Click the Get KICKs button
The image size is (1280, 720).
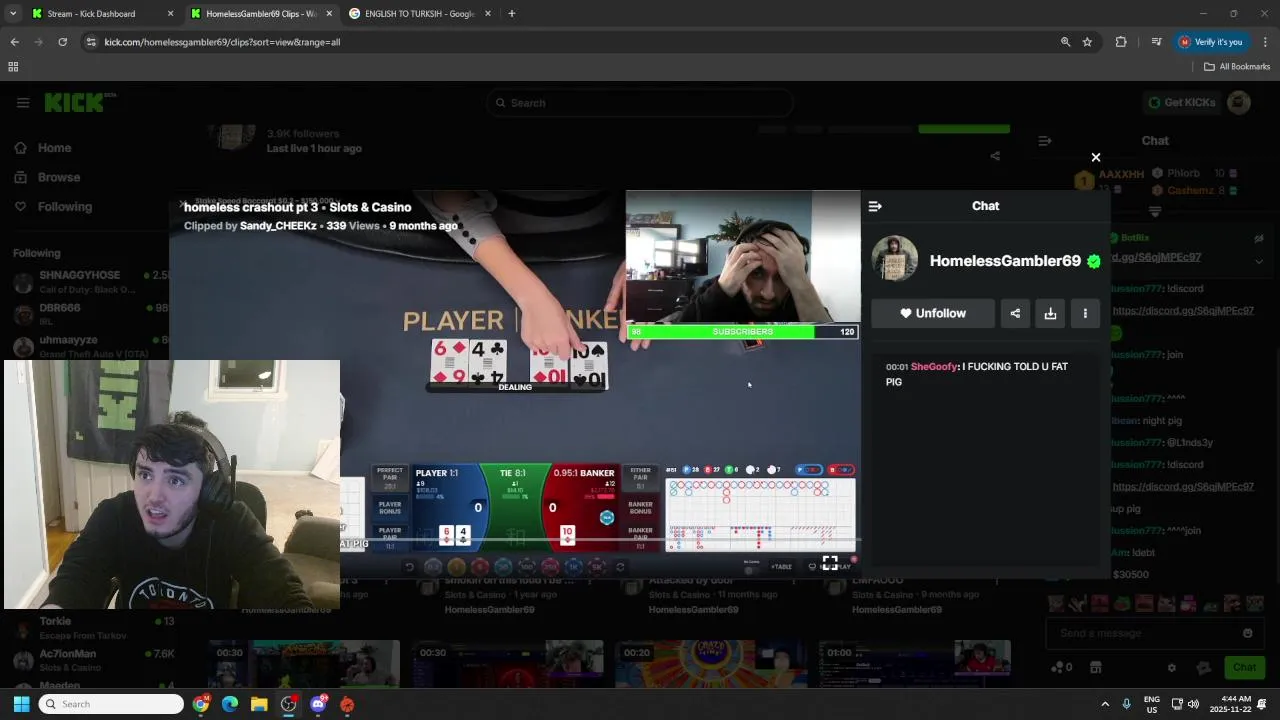1180,102
